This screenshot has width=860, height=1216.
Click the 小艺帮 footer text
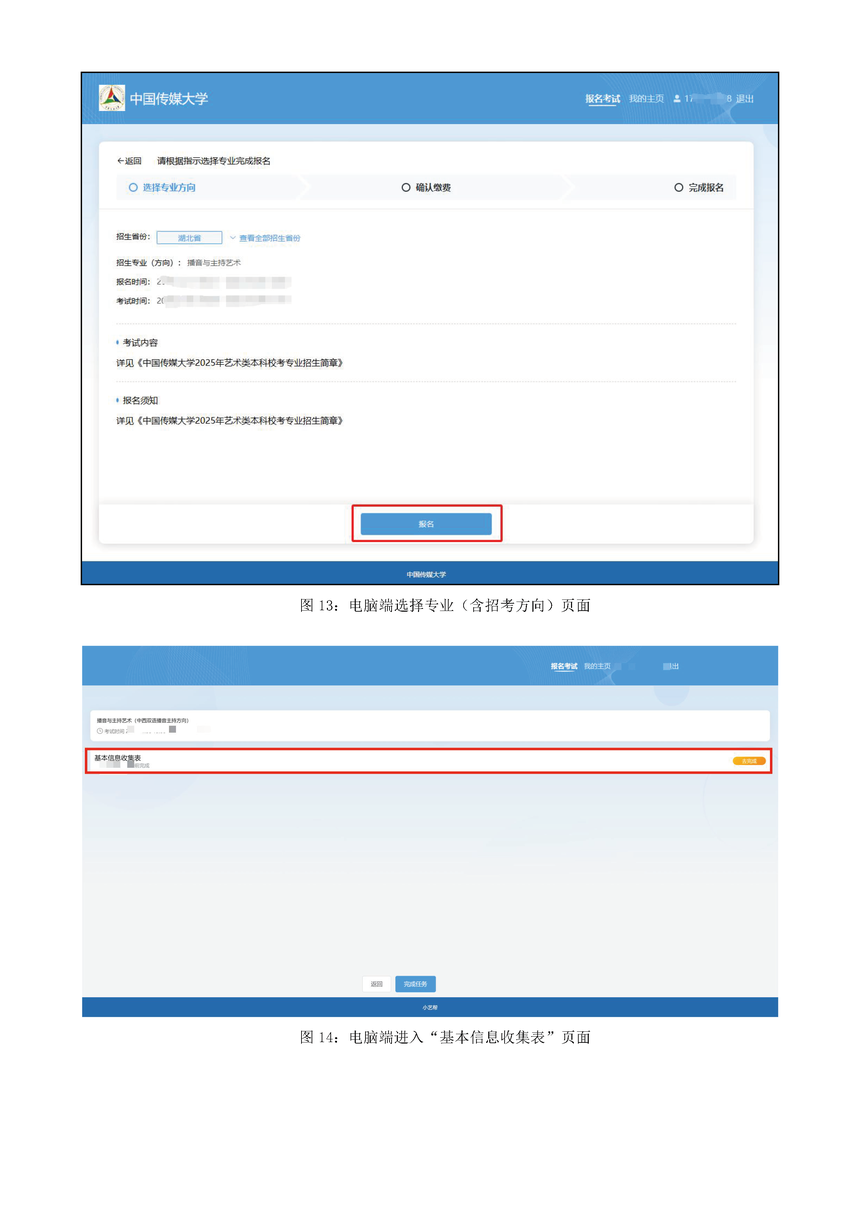click(x=429, y=1008)
